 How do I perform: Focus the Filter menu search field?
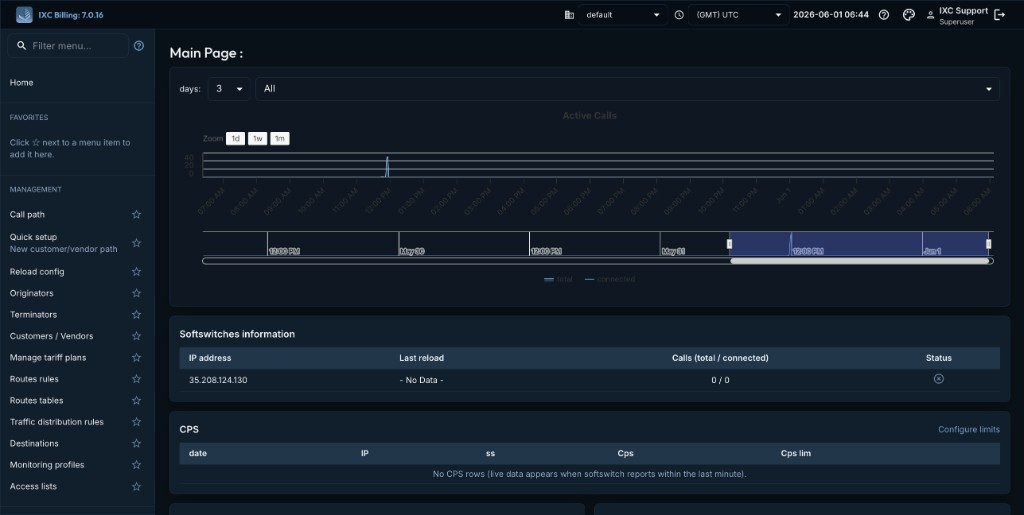(68, 46)
